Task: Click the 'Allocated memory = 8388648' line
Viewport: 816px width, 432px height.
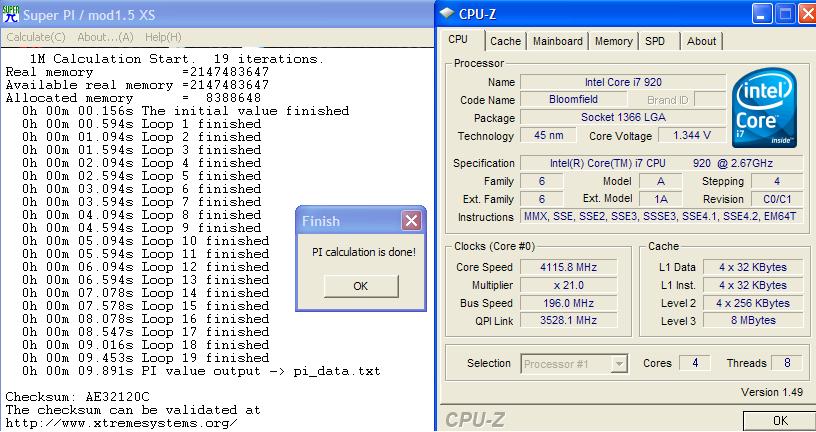Action: [133, 98]
